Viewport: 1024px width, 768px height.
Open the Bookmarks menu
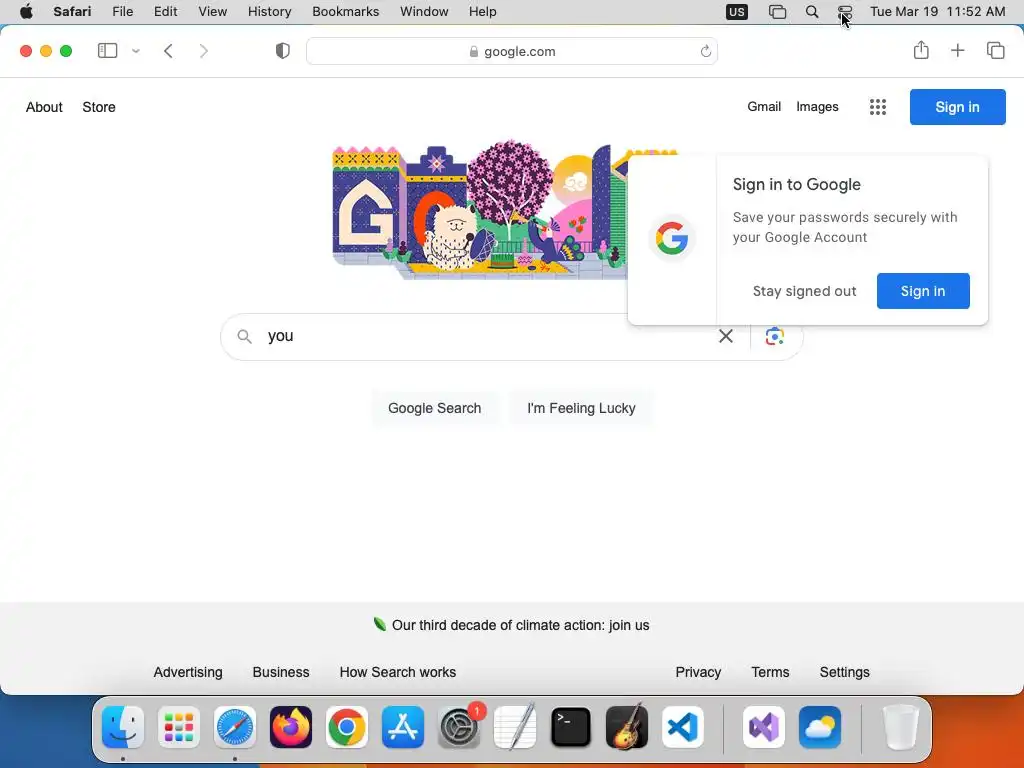coord(345,12)
